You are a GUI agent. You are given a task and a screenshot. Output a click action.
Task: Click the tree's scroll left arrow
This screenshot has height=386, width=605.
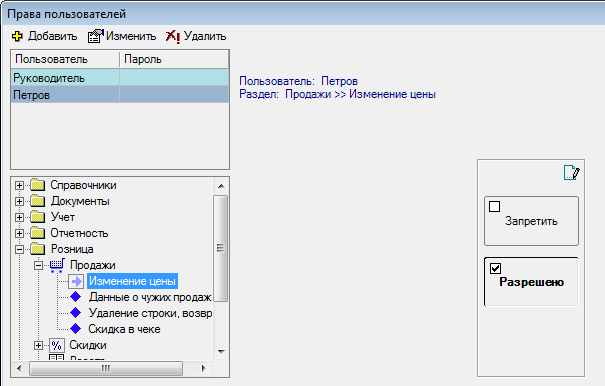point(19,369)
